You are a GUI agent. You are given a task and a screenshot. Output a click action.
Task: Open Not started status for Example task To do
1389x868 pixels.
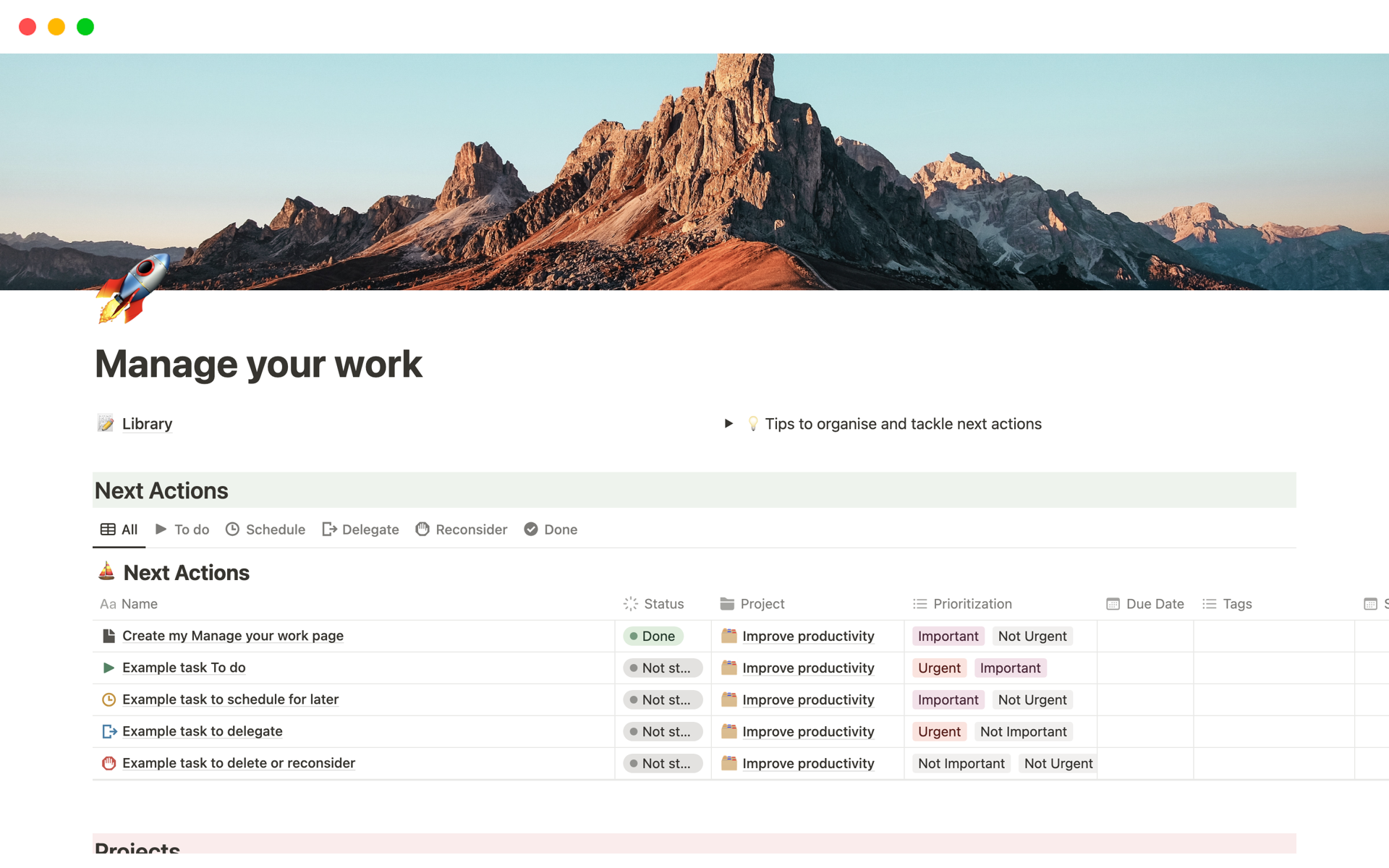coord(662,668)
